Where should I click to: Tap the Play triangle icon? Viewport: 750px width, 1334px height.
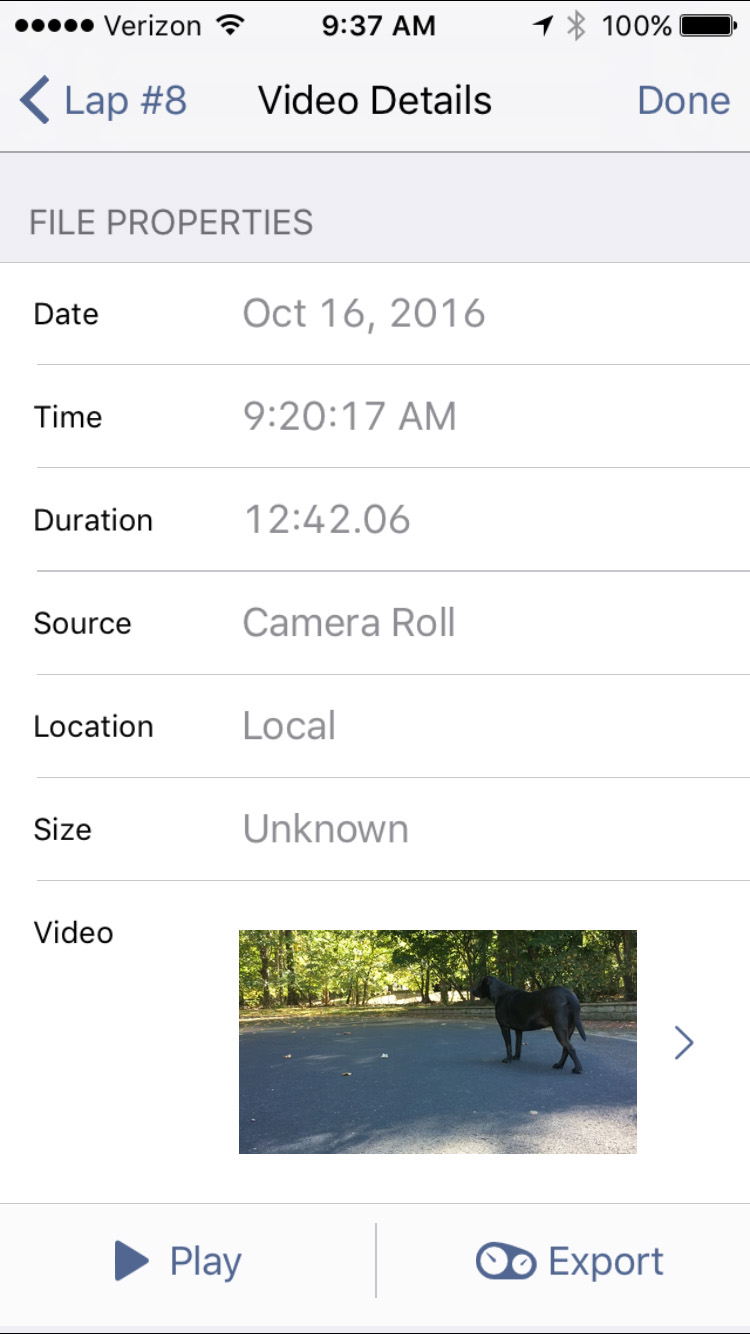coord(131,1261)
